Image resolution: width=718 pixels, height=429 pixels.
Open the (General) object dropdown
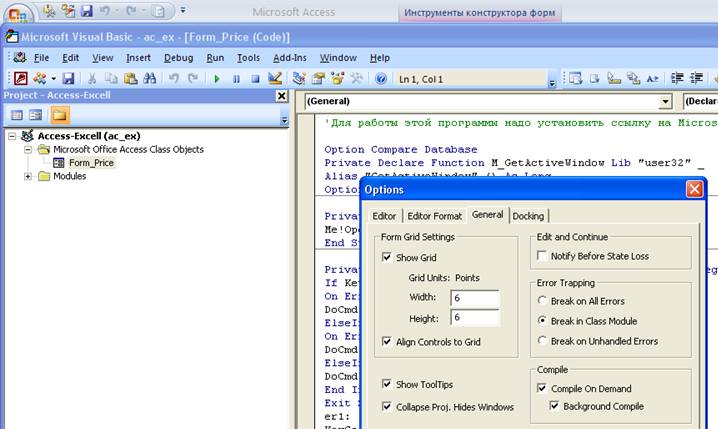(665, 102)
